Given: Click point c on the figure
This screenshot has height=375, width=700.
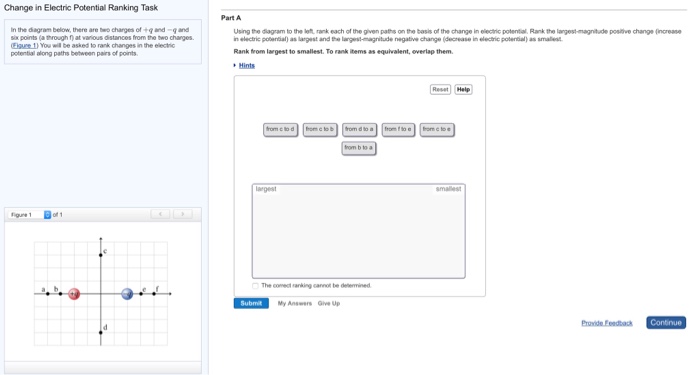Looking at the screenshot, I should click(x=101, y=255).
